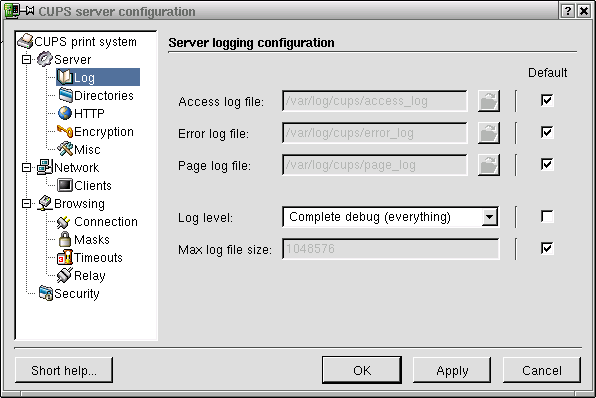Select Clients in the tree
This screenshot has width=596, height=398.
click(x=93, y=186)
